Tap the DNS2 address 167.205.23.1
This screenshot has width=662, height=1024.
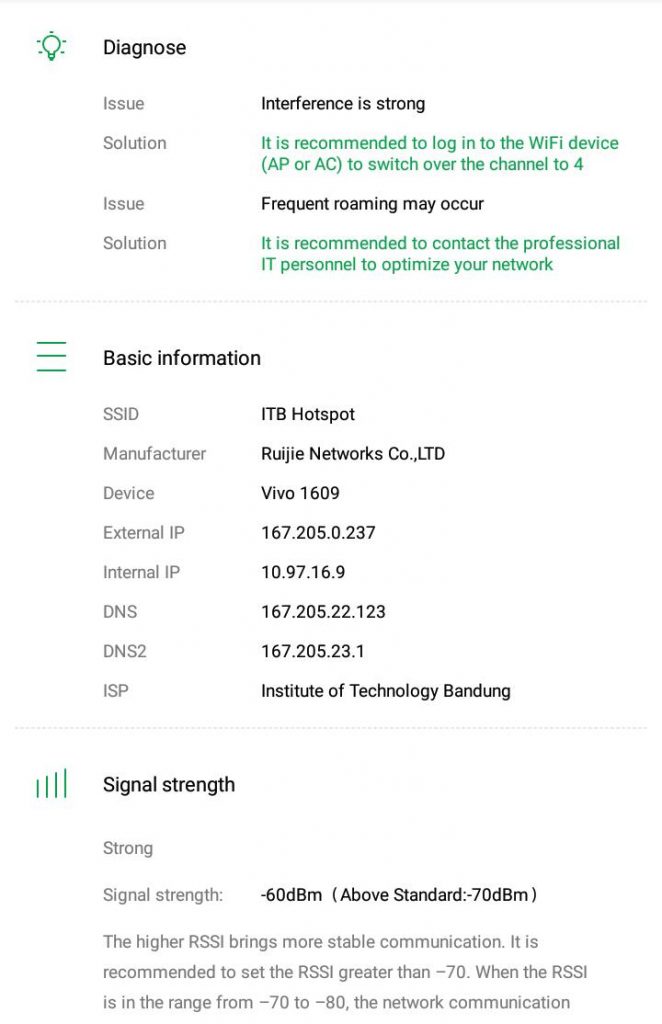click(312, 651)
